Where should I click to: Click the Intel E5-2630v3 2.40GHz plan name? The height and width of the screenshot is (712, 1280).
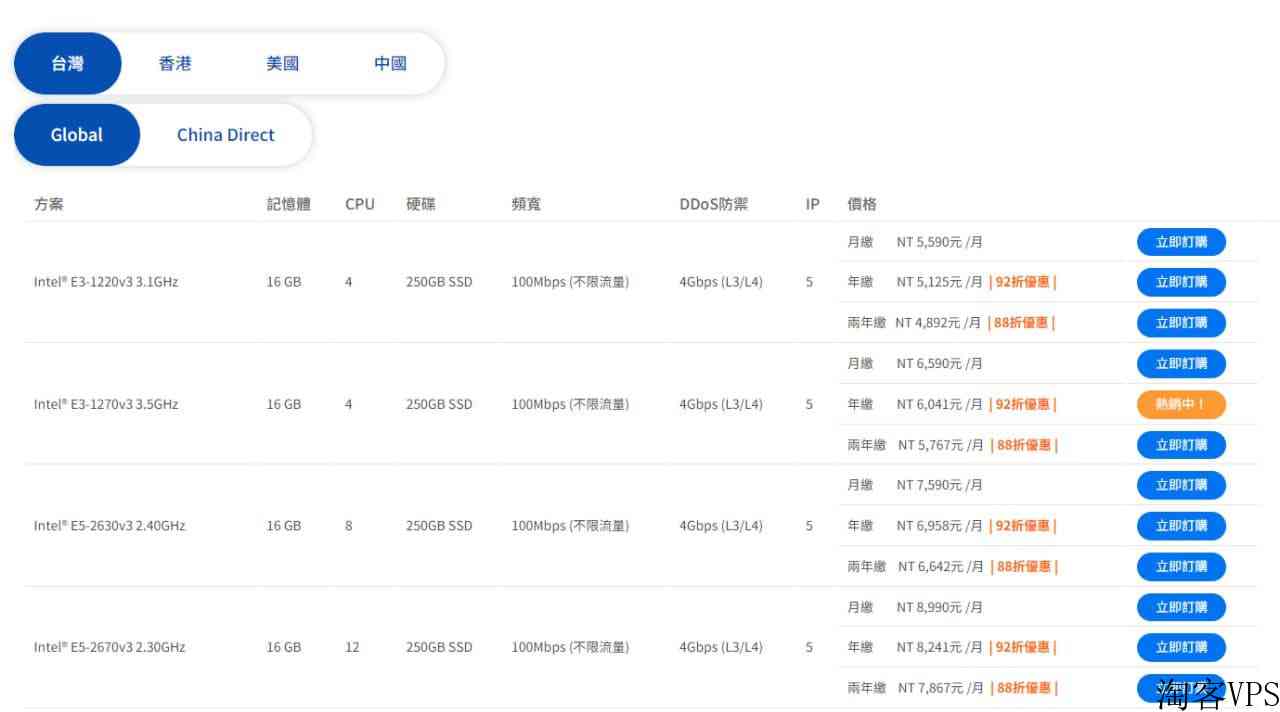110,526
